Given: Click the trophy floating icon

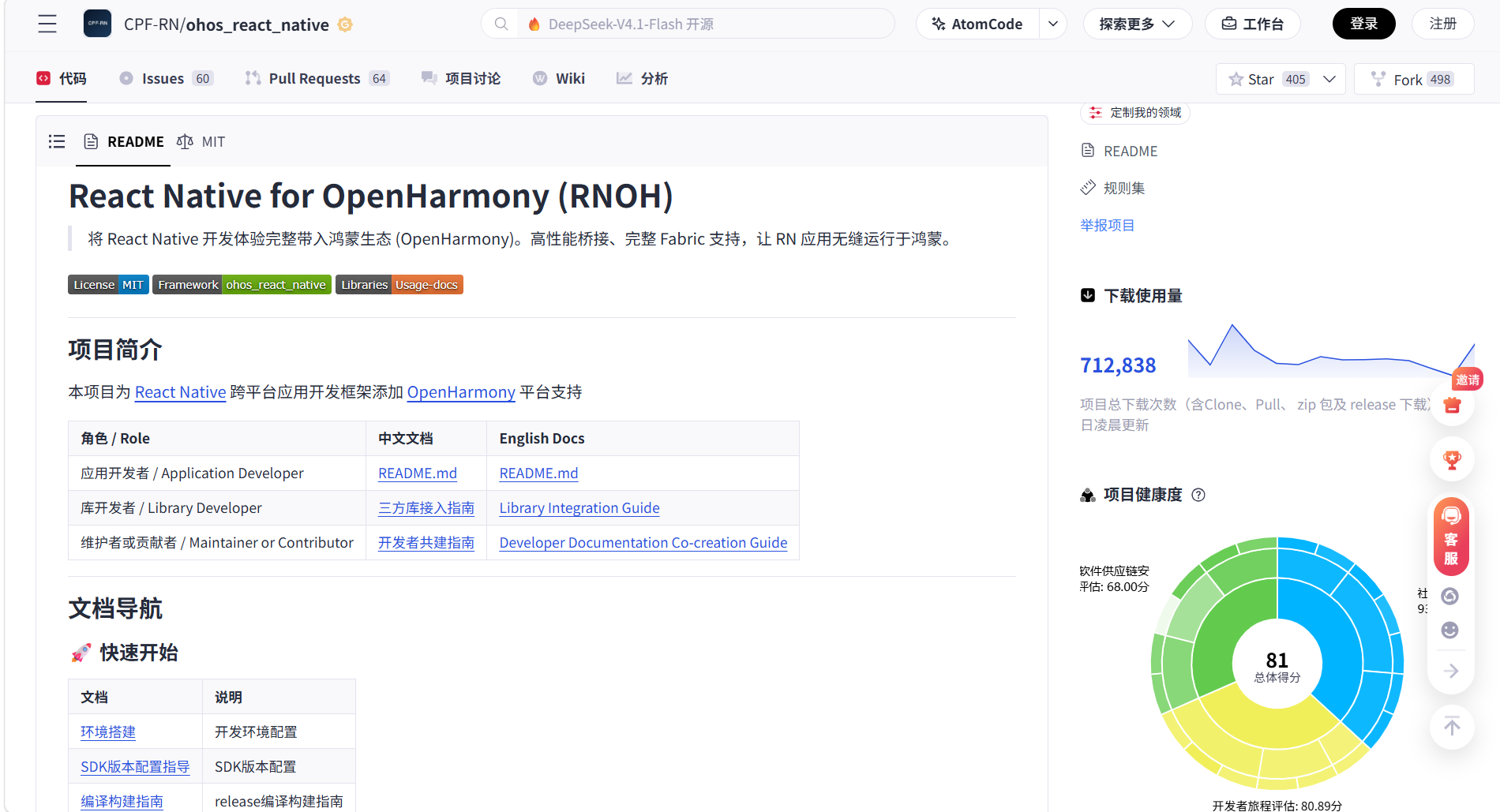Looking at the screenshot, I should point(1452,459).
